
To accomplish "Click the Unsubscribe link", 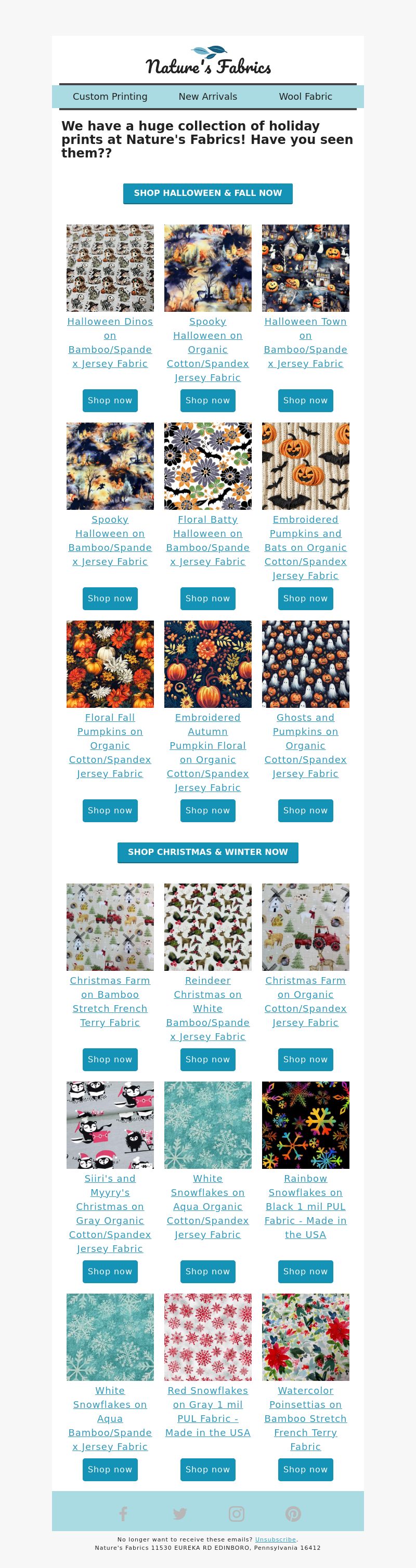I will pos(276,1539).
